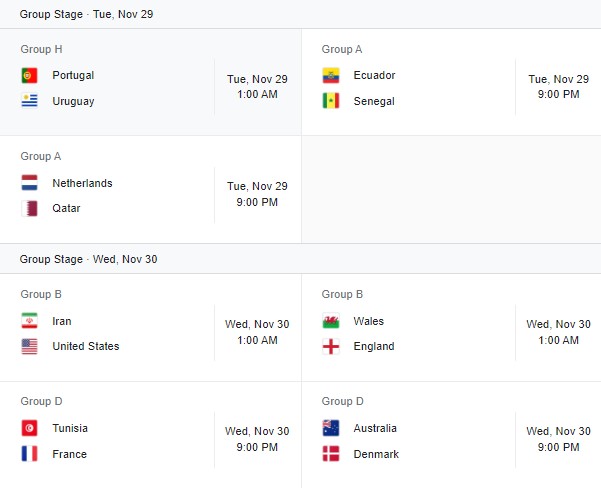This screenshot has height=488, width=601.
Task: Open the United States team link
Action: point(85,346)
